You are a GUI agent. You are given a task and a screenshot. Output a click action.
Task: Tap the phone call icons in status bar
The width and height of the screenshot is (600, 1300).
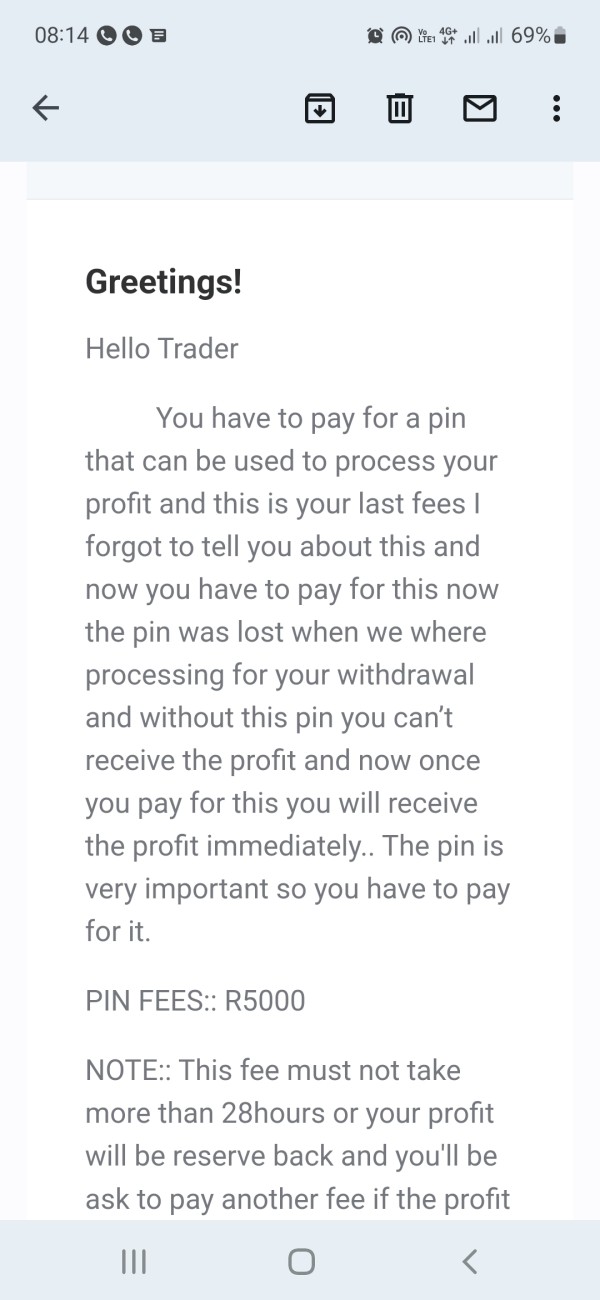pos(119,36)
